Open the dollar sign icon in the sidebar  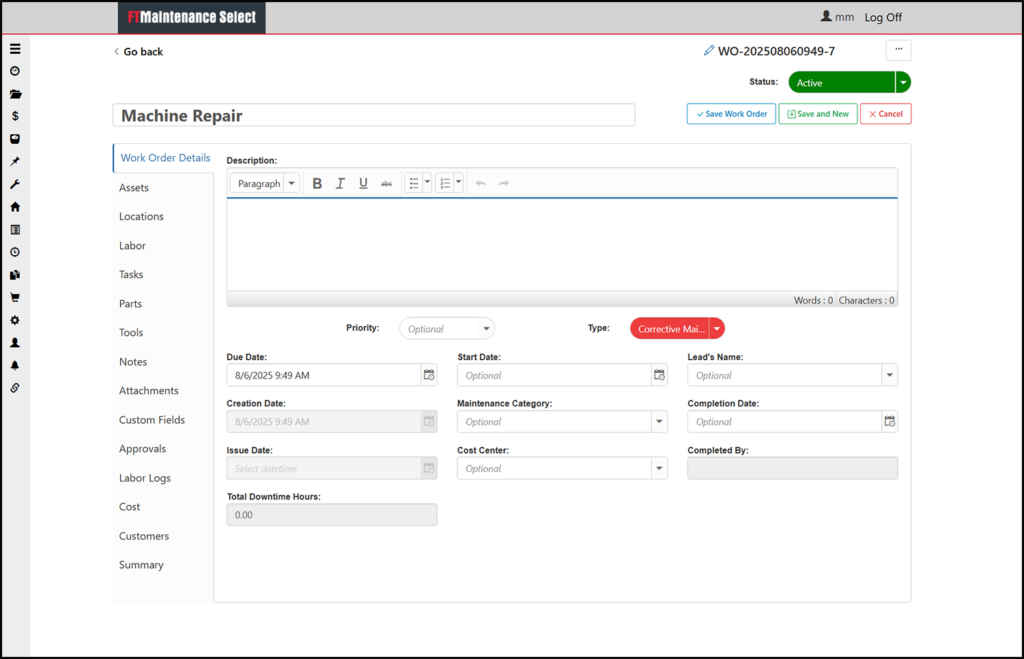tap(15, 116)
